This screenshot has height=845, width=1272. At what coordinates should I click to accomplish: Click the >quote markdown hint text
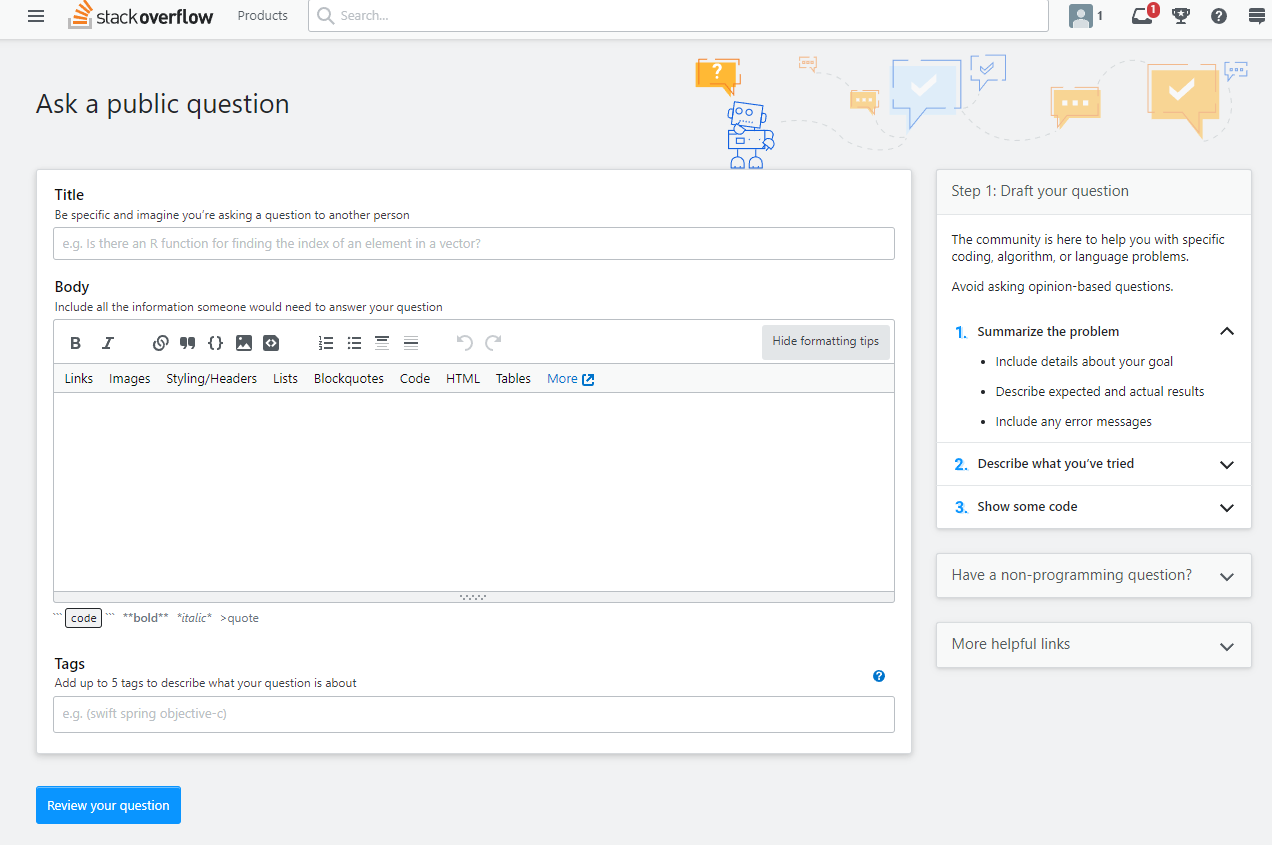pyautogui.click(x=240, y=619)
